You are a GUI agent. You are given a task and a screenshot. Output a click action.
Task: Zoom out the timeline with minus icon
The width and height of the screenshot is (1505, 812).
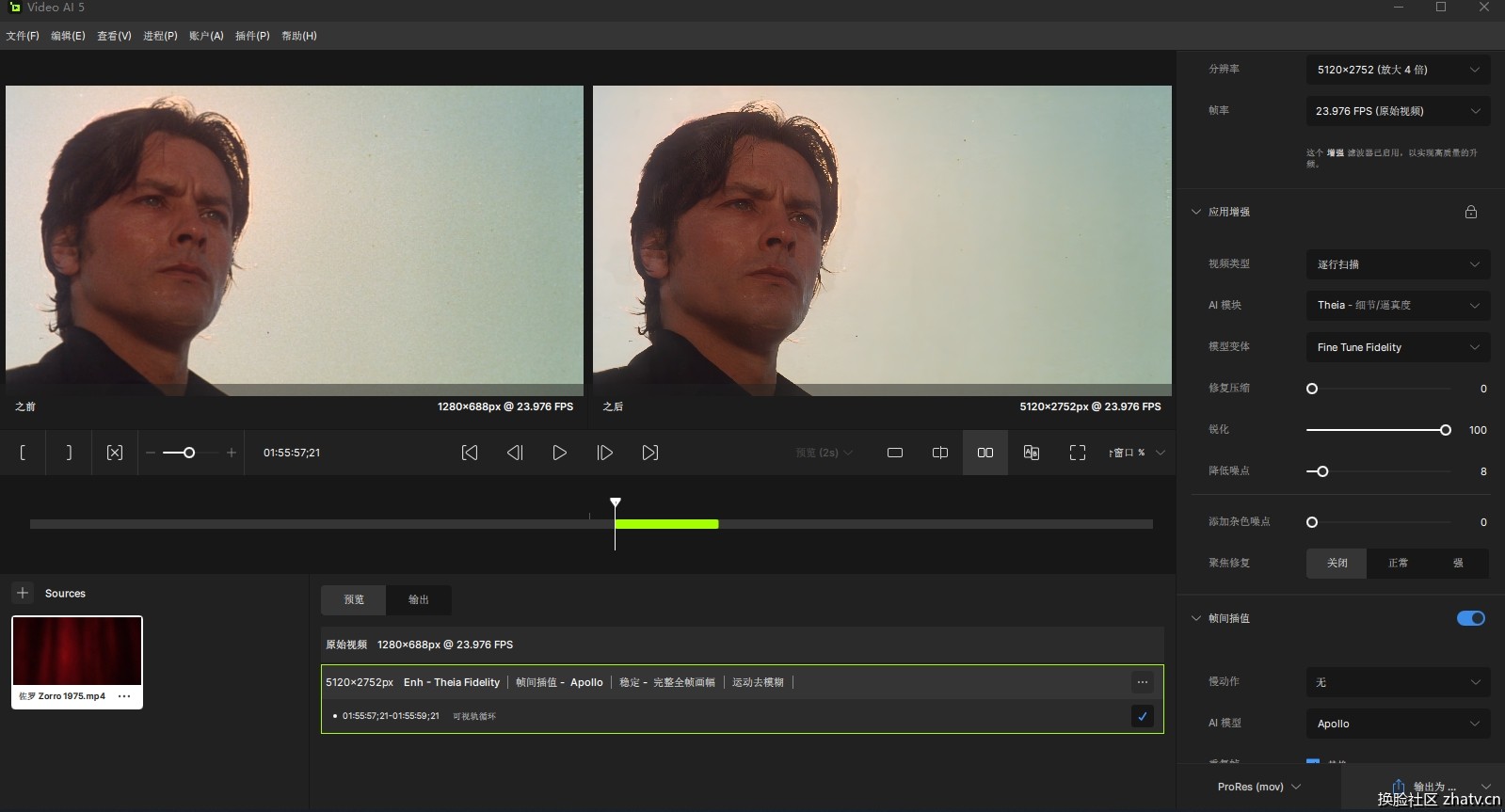(x=151, y=453)
